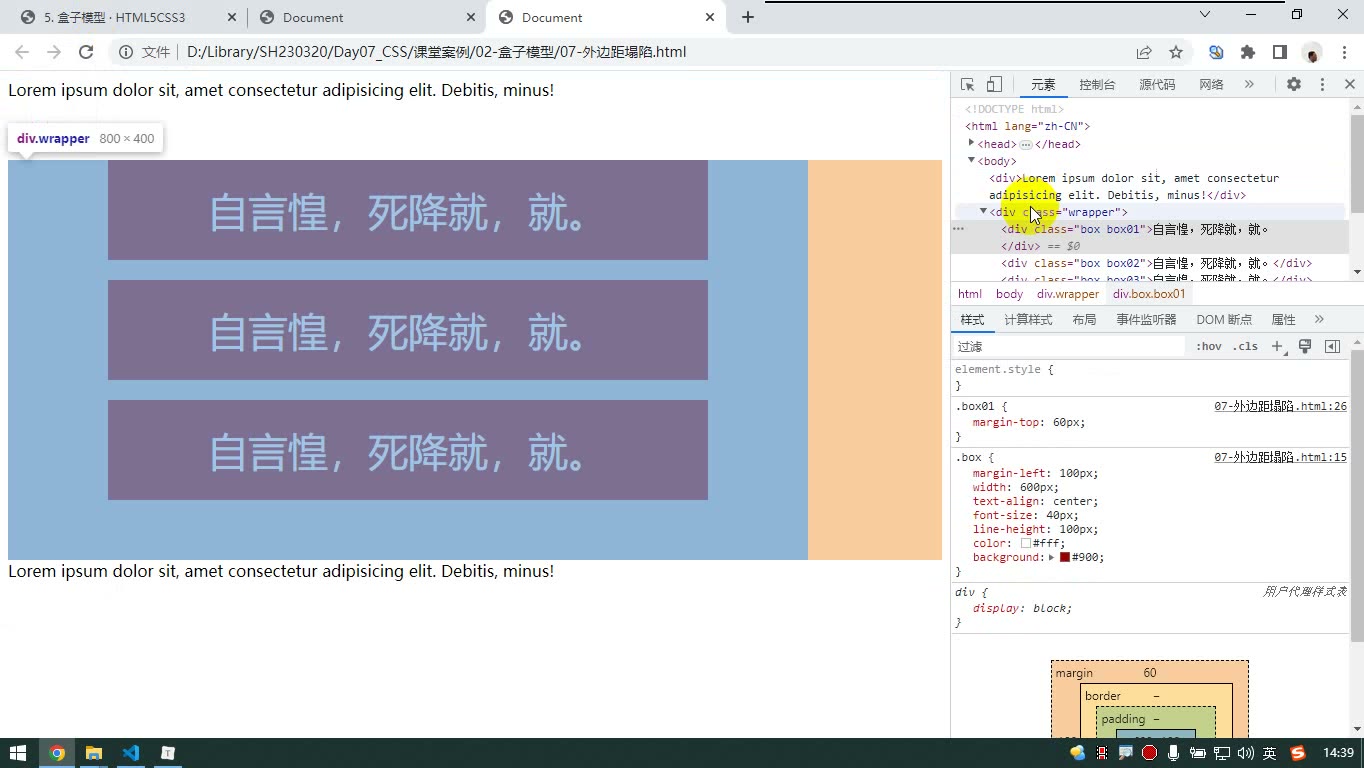Activate the element inspector picker tool
1364x768 pixels.
[967, 85]
